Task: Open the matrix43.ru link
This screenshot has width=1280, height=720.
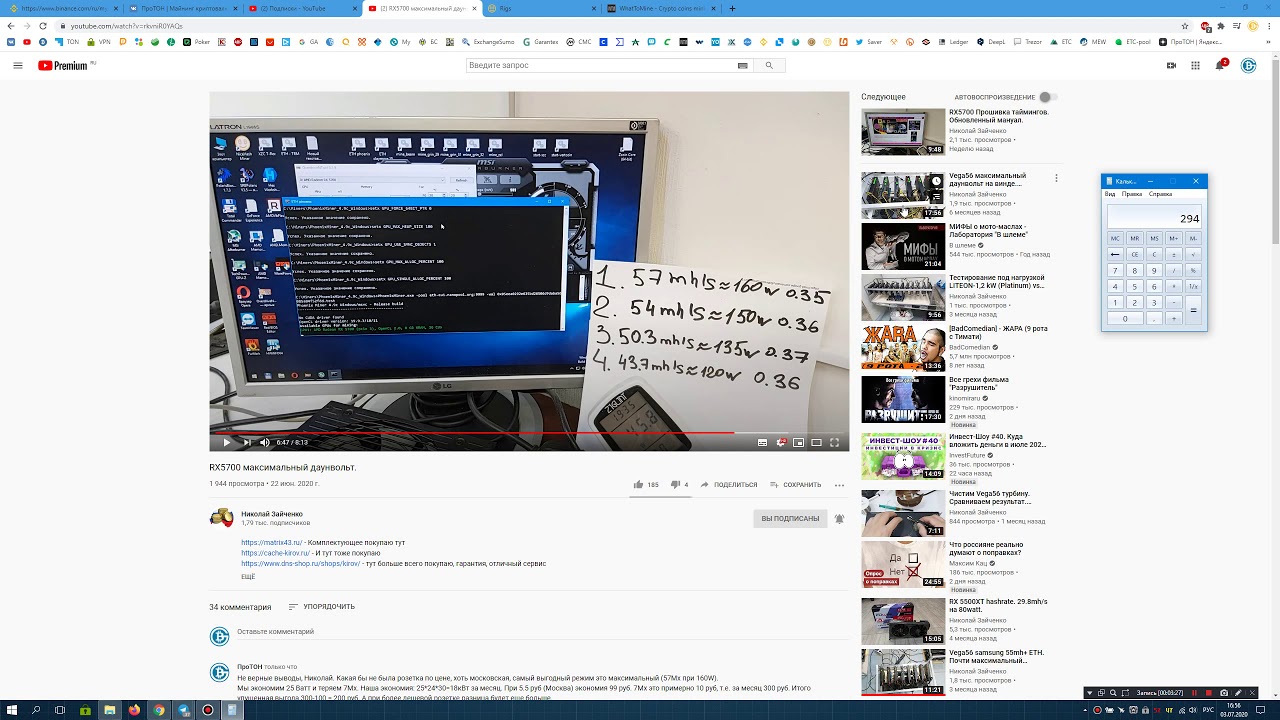Action: click(271, 543)
